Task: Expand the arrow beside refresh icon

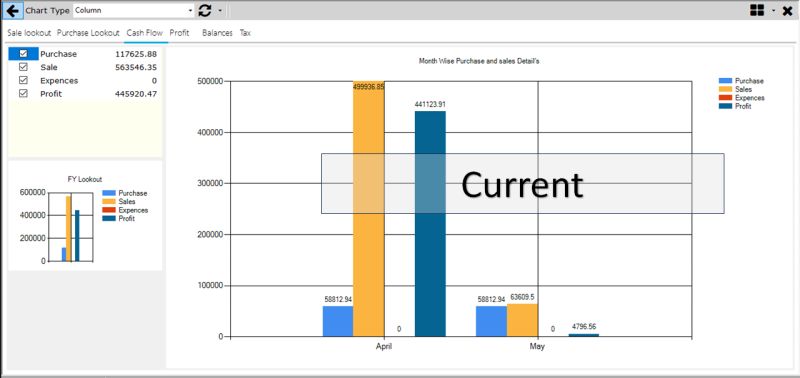Action: (x=220, y=10)
